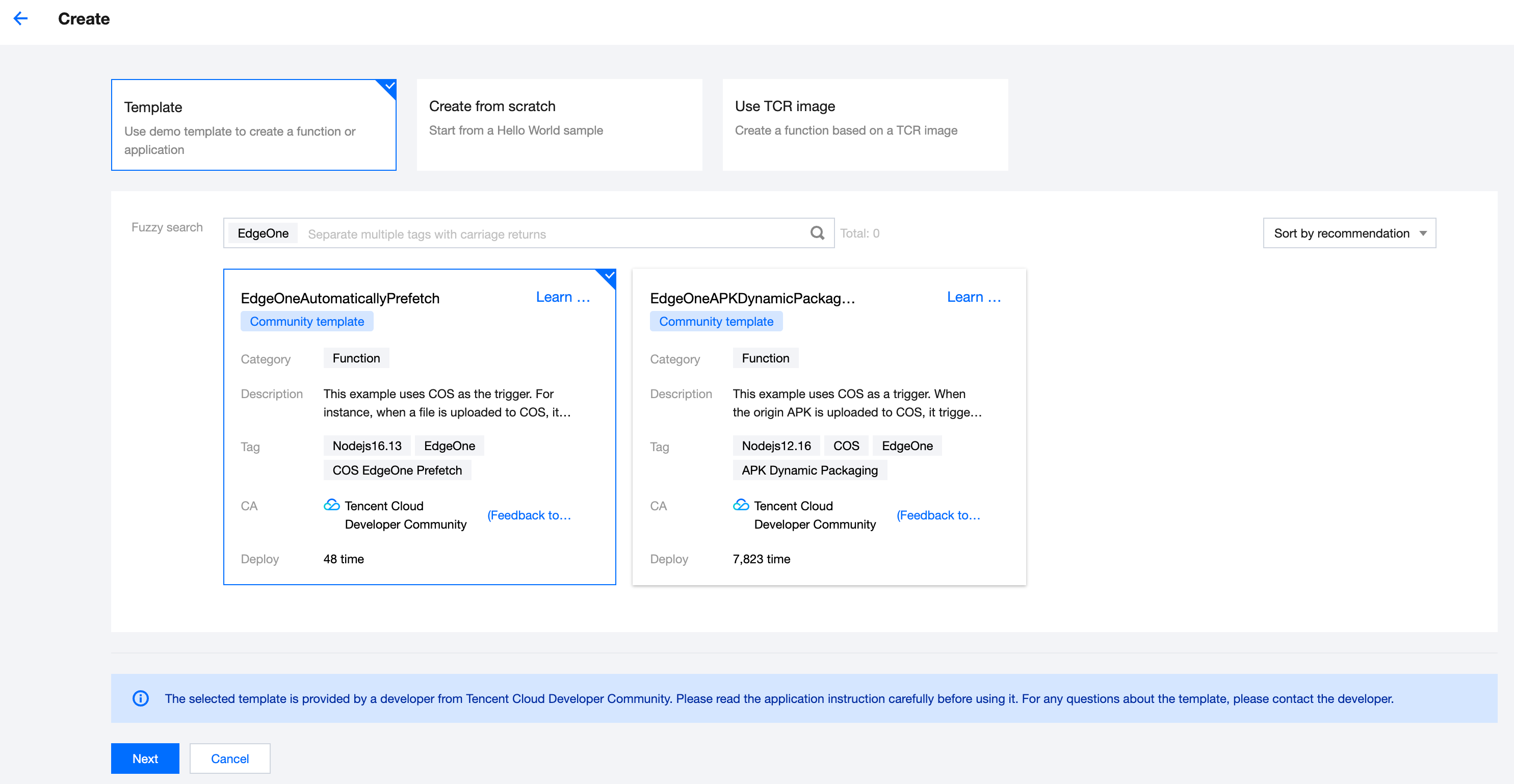1514x784 pixels.
Task: Click the back arrow icon
Action: pyautogui.click(x=20, y=19)
